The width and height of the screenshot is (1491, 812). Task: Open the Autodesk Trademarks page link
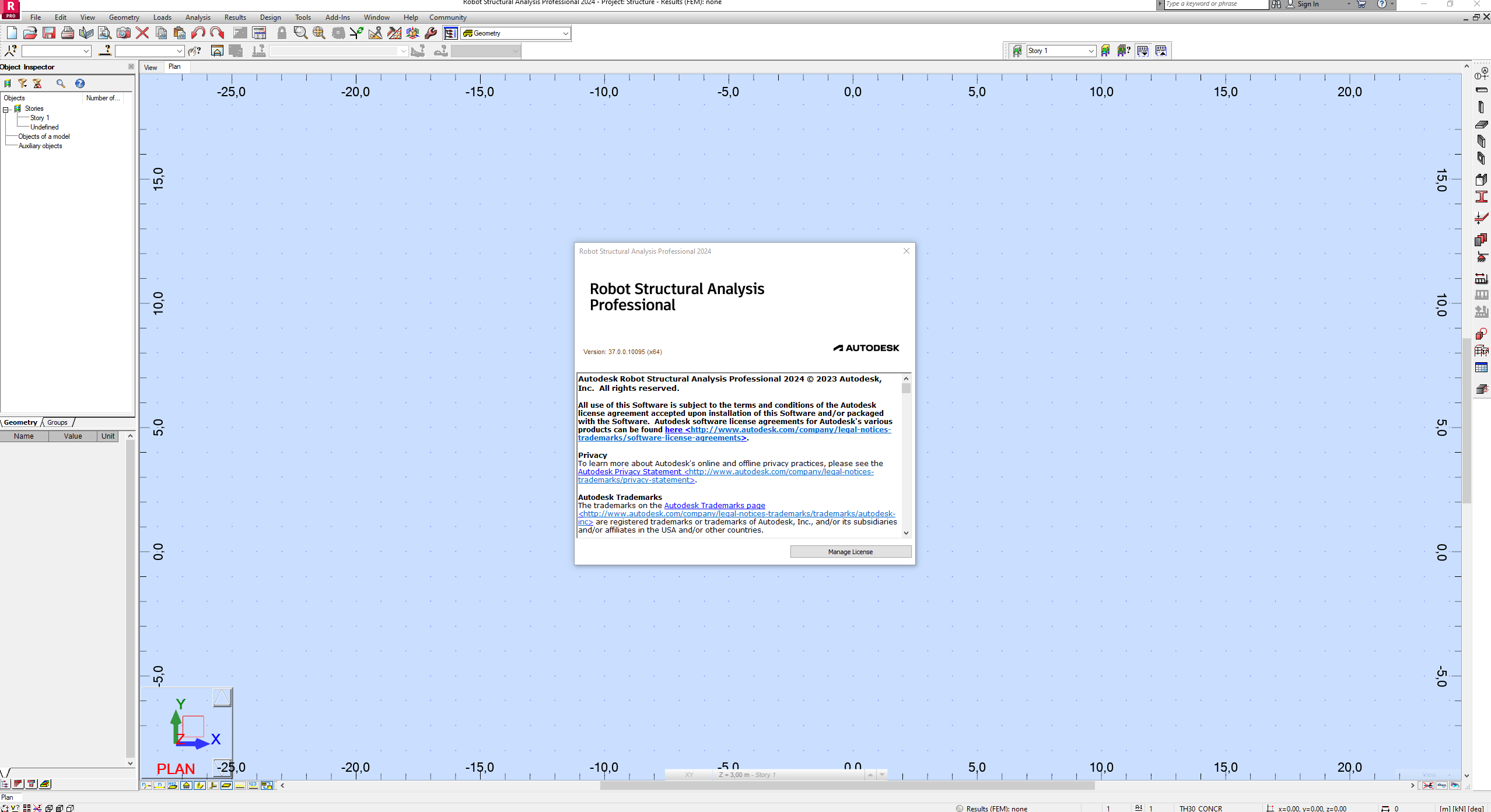pyautogui.click(x=715, y=505)
